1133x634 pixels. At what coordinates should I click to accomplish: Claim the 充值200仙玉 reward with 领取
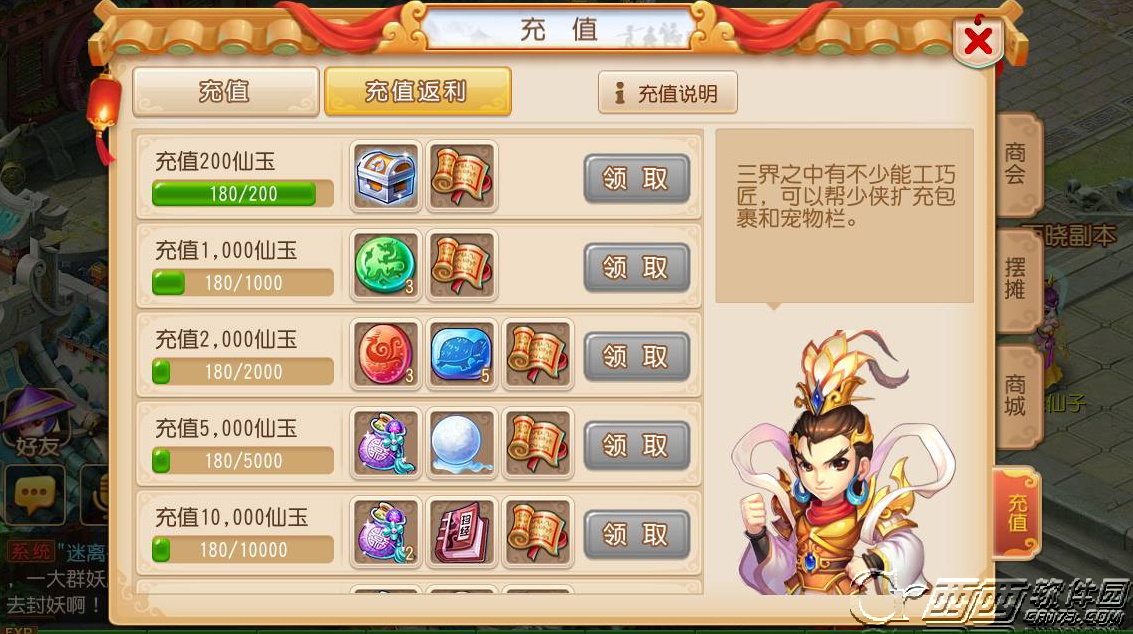(637, 178)
